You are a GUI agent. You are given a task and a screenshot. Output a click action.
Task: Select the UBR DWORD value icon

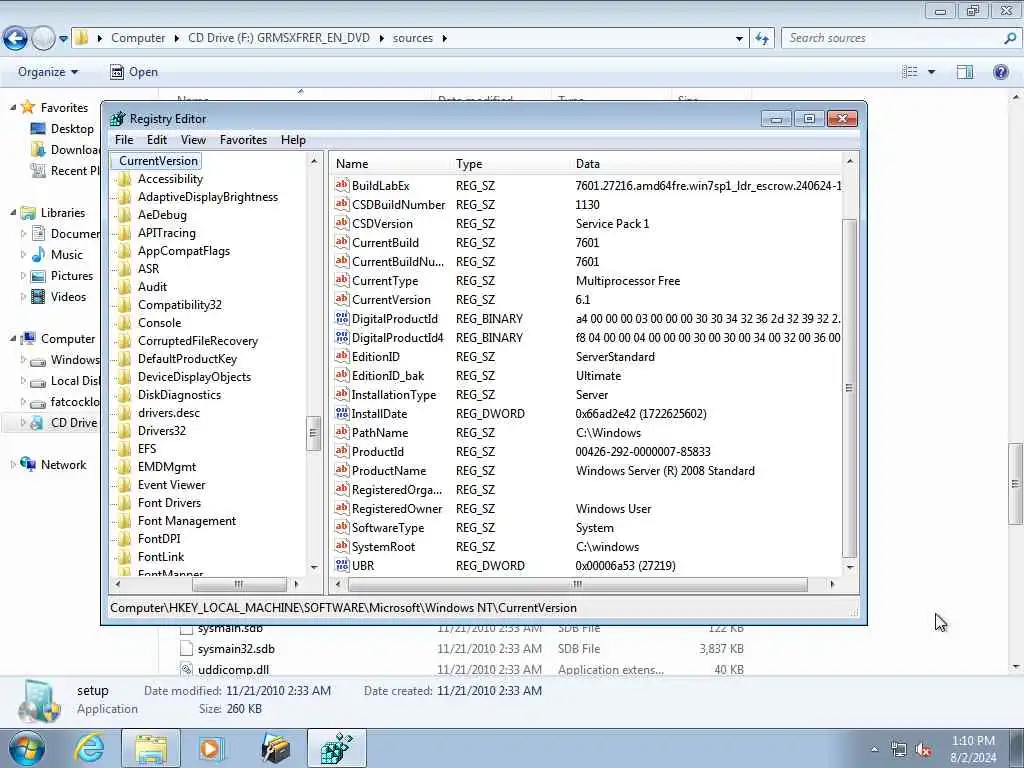(342, 566)
